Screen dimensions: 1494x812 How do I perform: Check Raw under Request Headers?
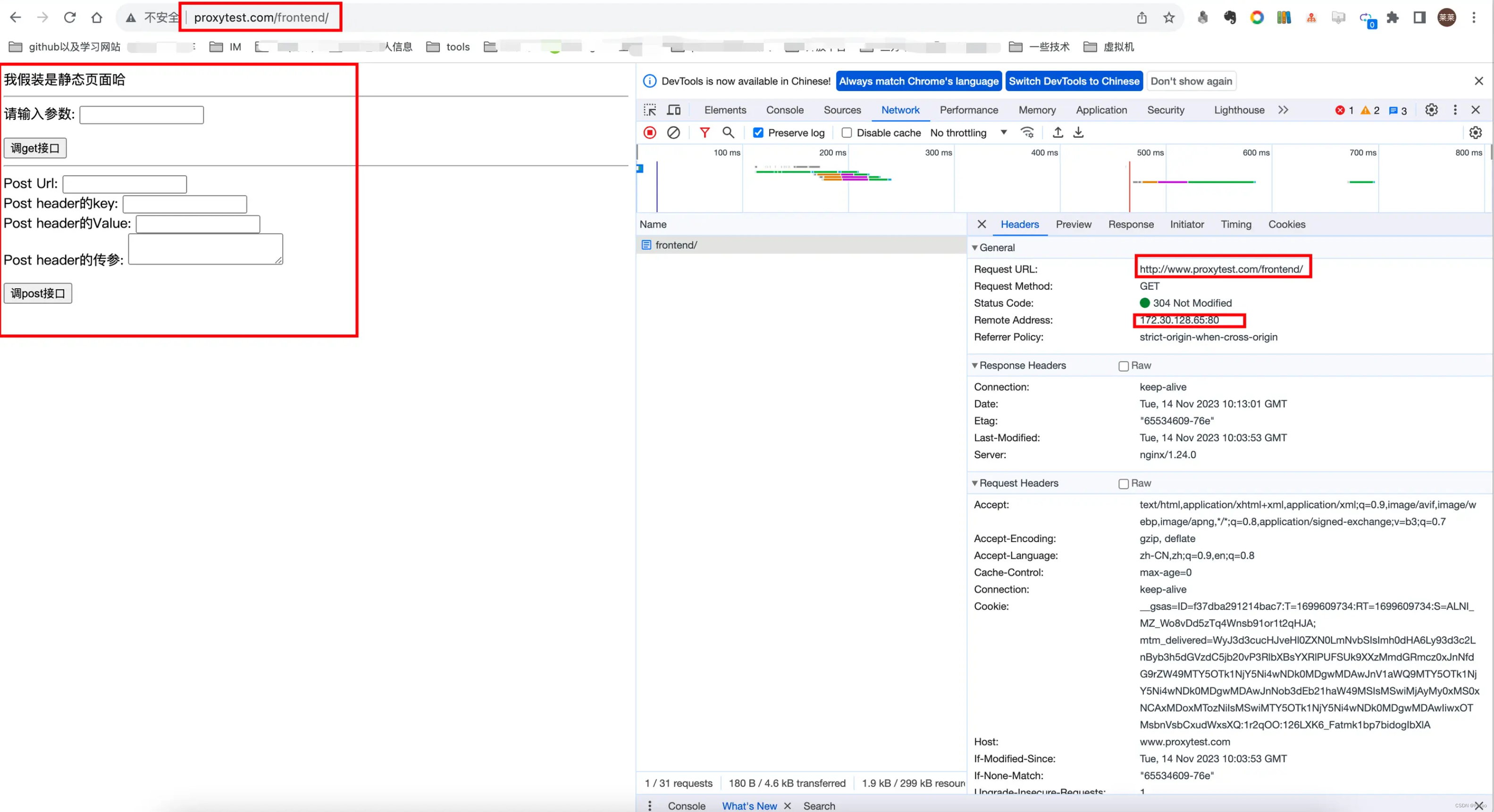coord(1124,484)
